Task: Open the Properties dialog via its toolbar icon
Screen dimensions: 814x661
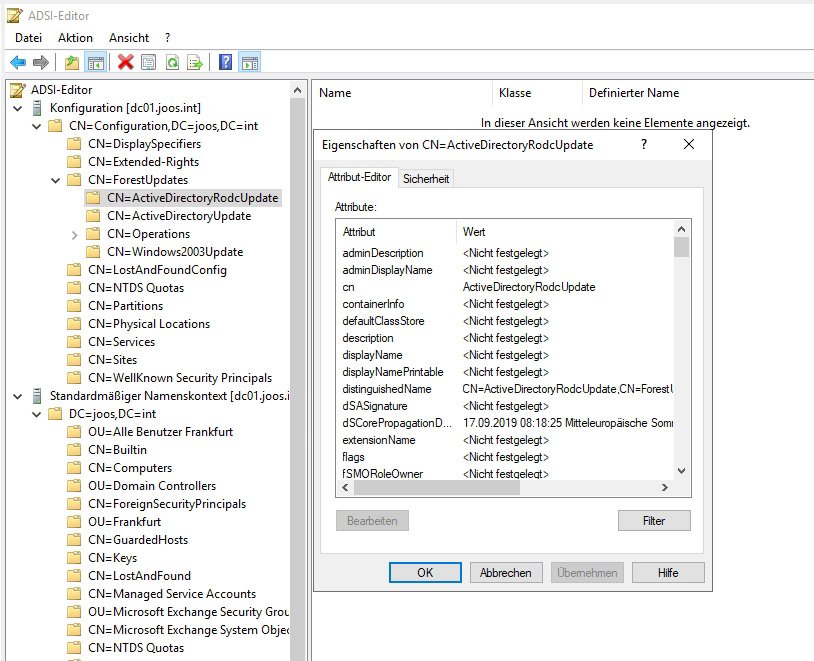Action: (147, 62)
